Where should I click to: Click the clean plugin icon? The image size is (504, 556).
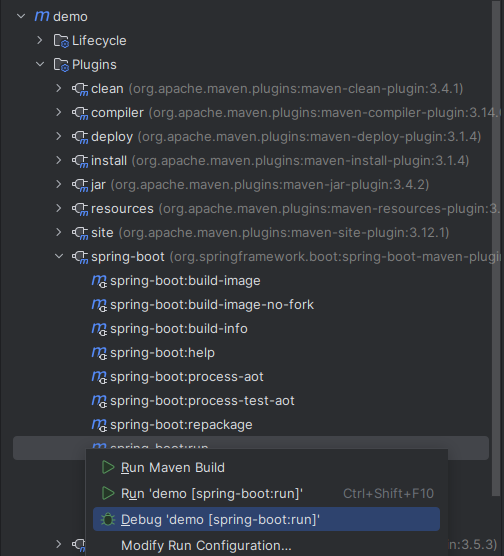coord(80,89)
